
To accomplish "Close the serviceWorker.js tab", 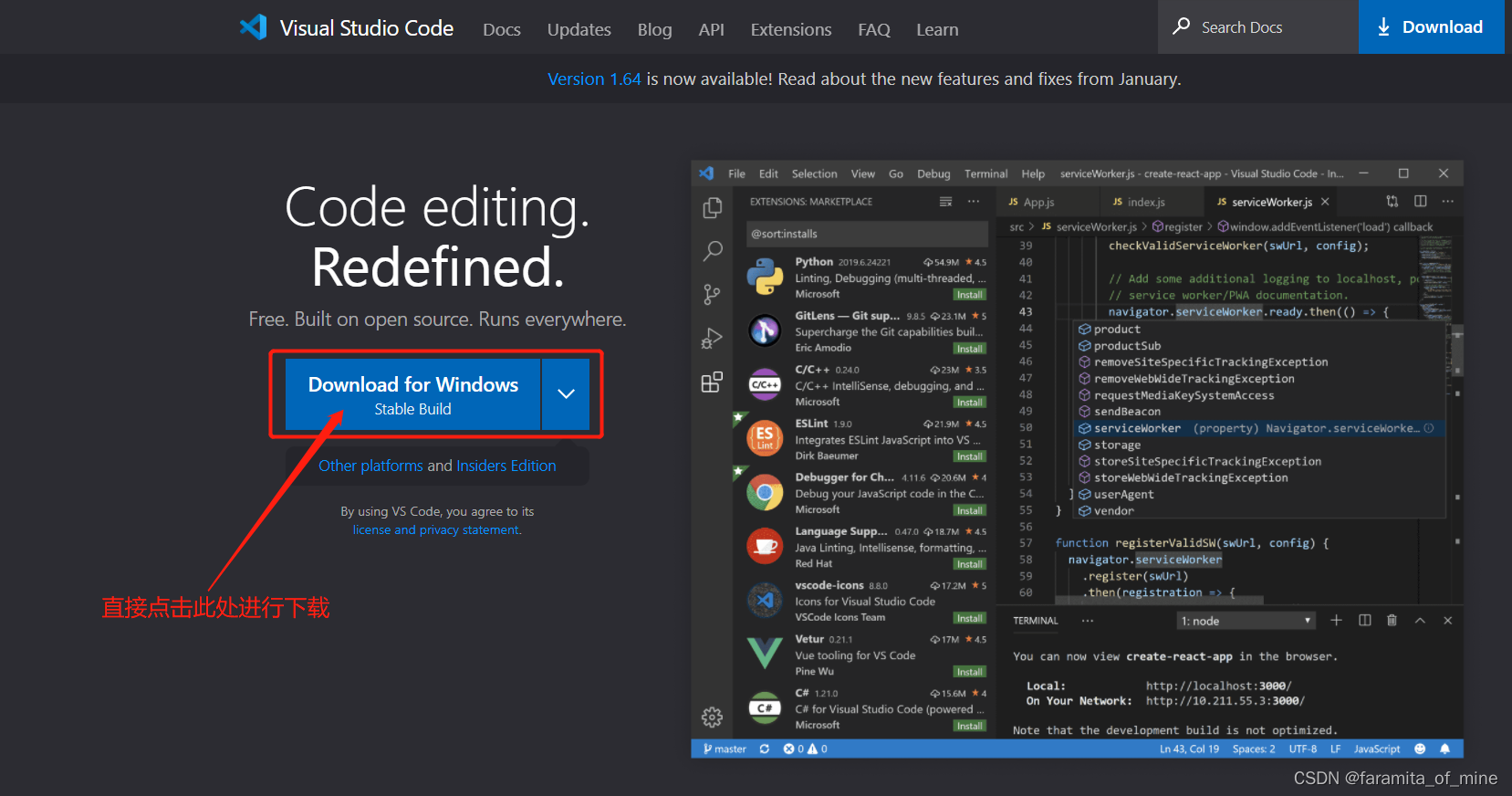I will 1325,202.
